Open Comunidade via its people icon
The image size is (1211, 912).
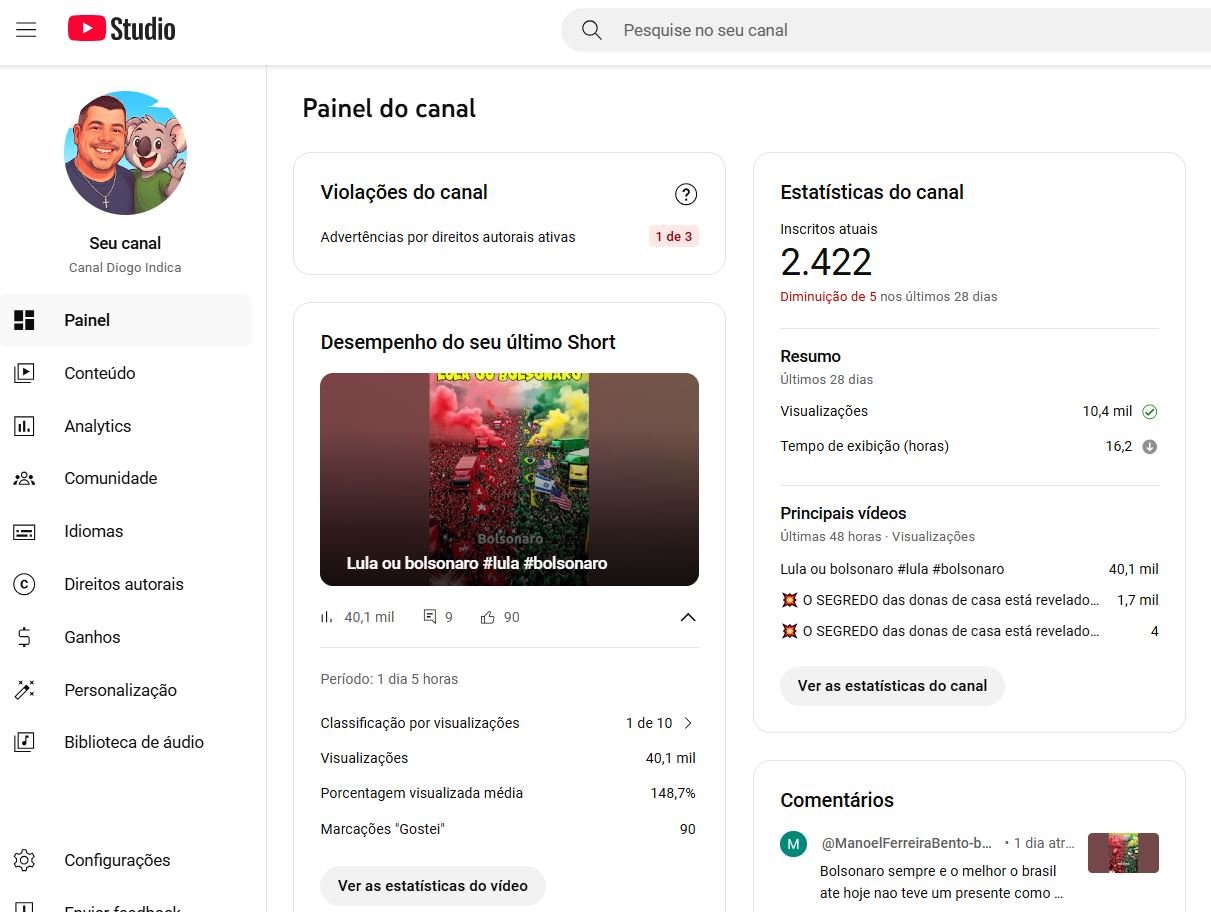tap(24, 478)
